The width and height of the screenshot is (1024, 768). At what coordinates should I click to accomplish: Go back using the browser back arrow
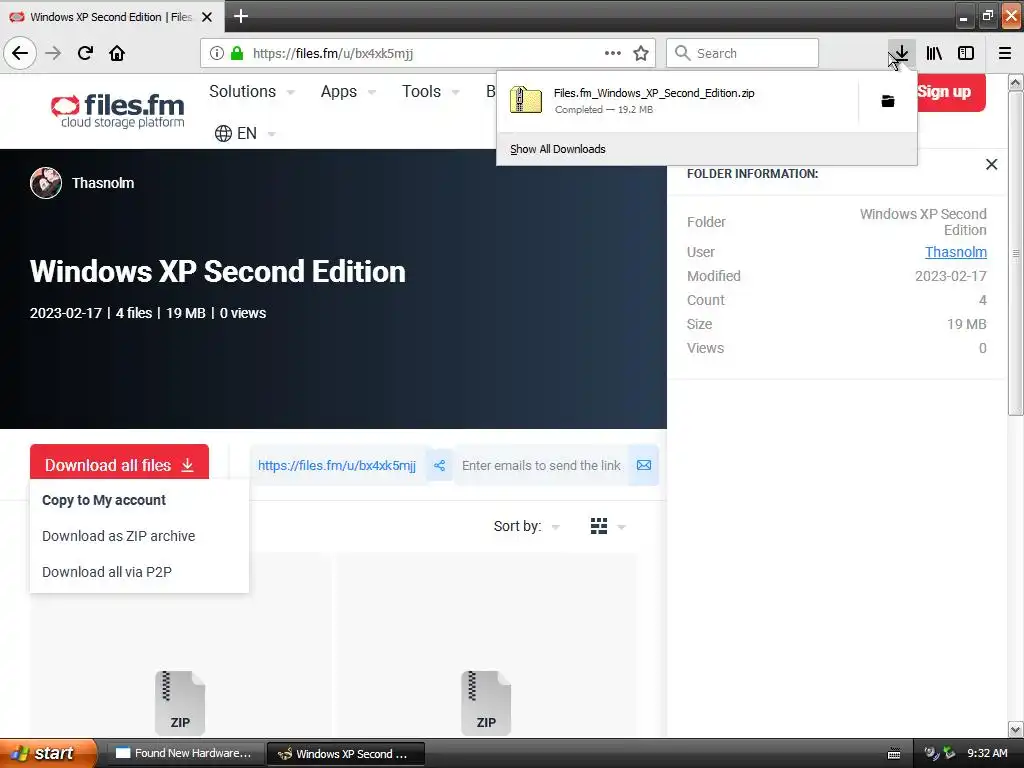click(x=20, y=53)
